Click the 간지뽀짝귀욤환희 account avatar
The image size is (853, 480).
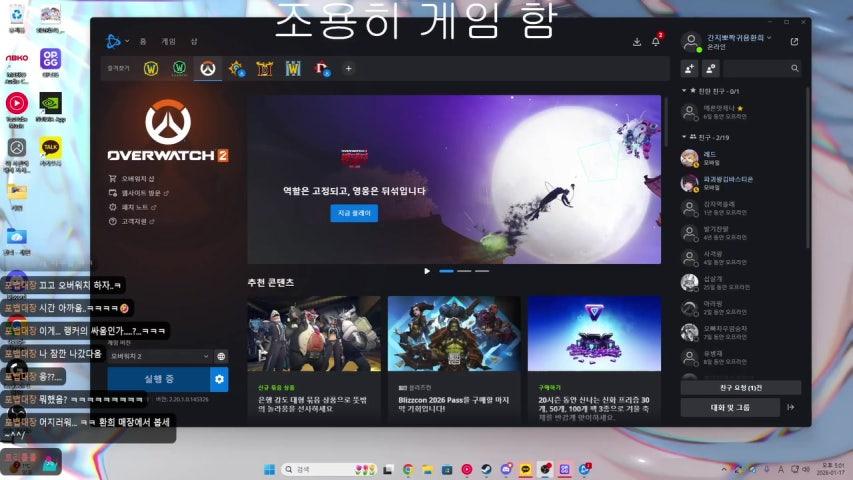click(691, 41)
